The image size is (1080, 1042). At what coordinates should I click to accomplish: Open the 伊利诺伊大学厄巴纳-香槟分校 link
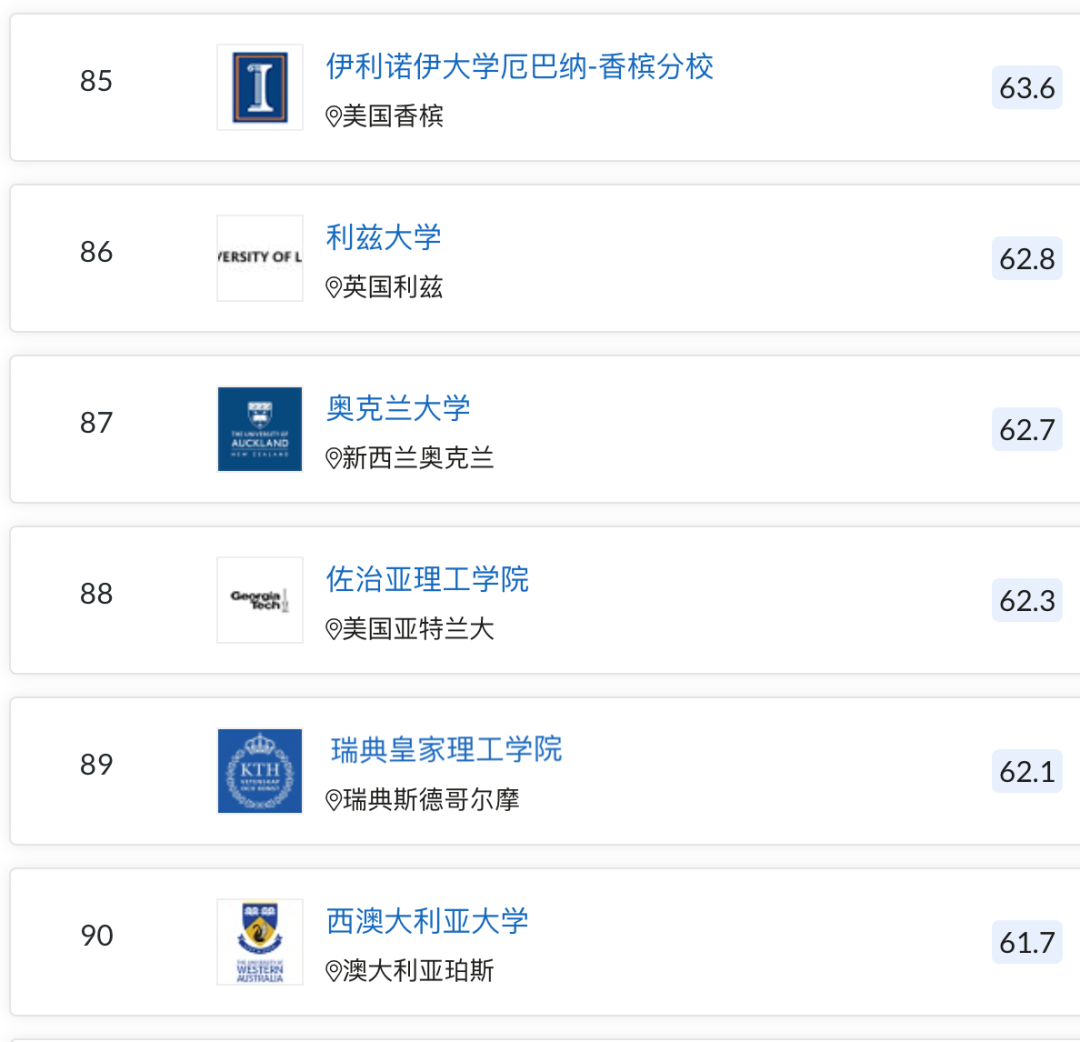pyautogui.click(x=520, y=66)
